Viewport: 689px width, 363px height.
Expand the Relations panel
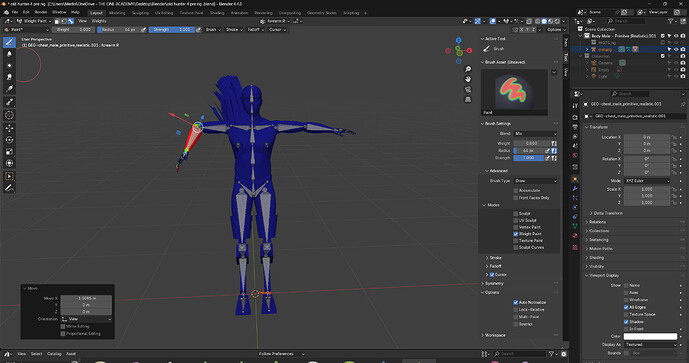coord(597,222)
